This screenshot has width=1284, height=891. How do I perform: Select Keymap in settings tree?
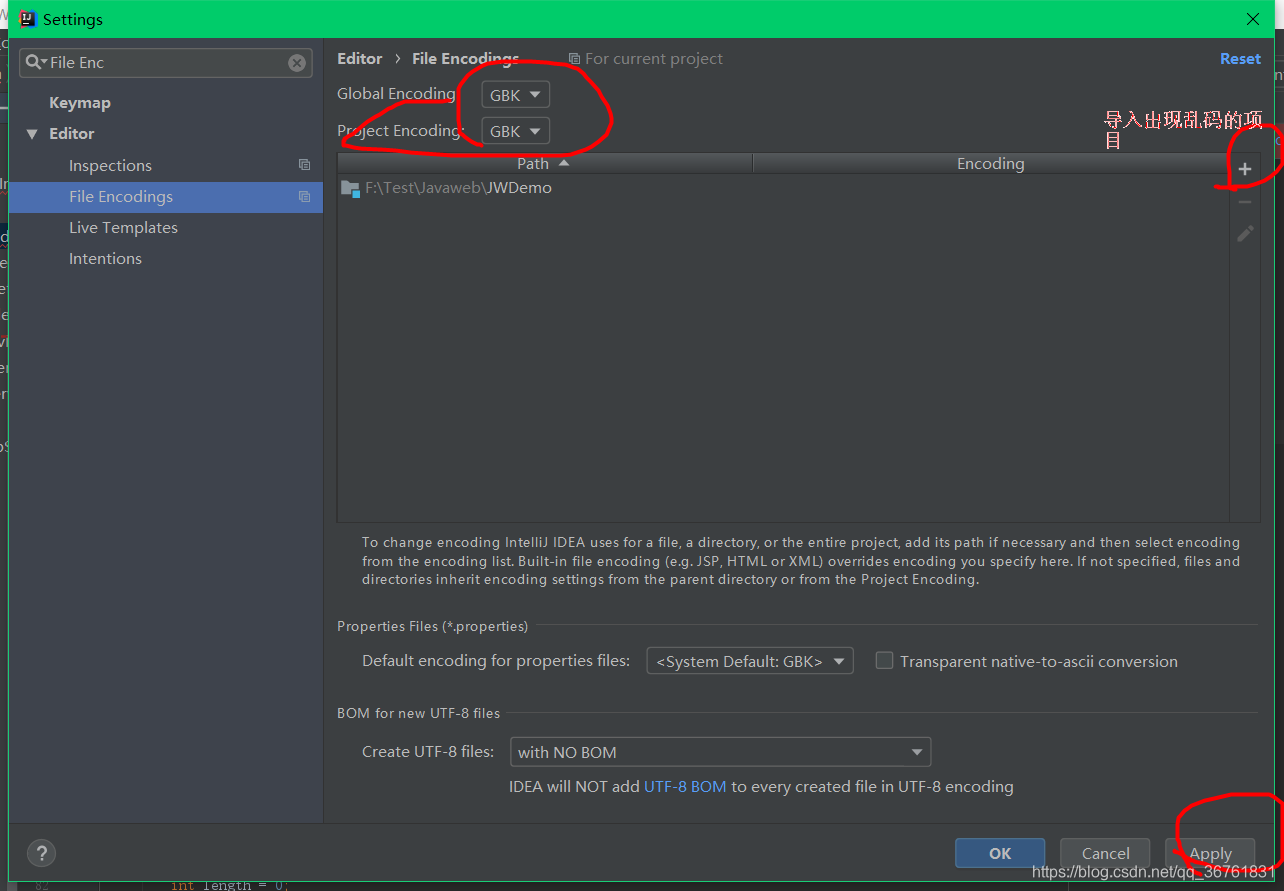(x=80, y=103)
